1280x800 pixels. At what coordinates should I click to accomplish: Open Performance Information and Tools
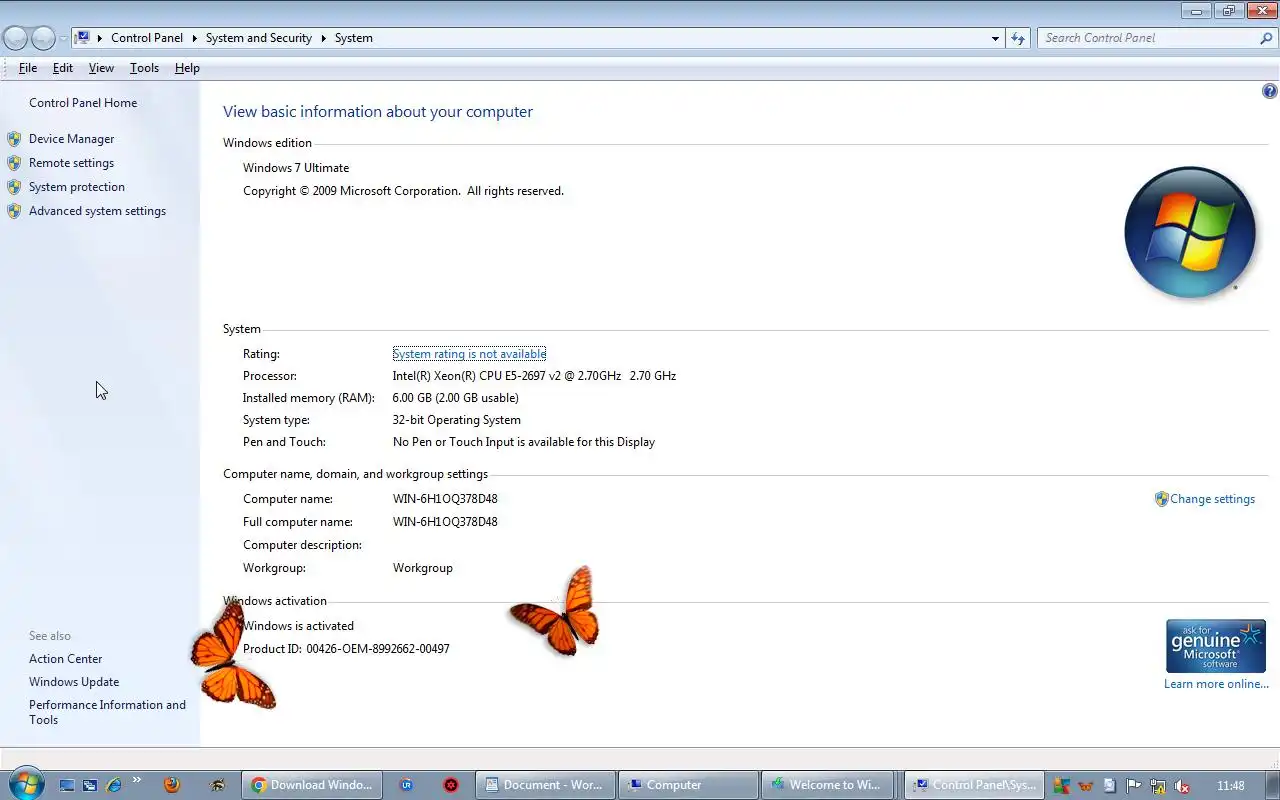coord(107,712)
